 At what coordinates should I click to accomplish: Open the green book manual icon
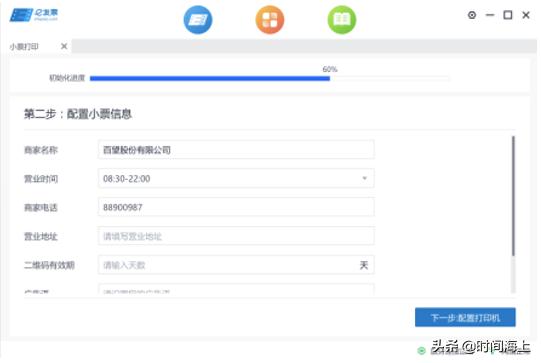(342, 20)
